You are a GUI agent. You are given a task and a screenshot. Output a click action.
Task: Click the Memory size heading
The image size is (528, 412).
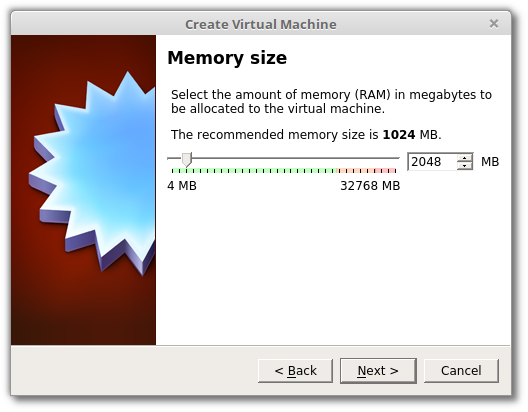coord(227,58)
